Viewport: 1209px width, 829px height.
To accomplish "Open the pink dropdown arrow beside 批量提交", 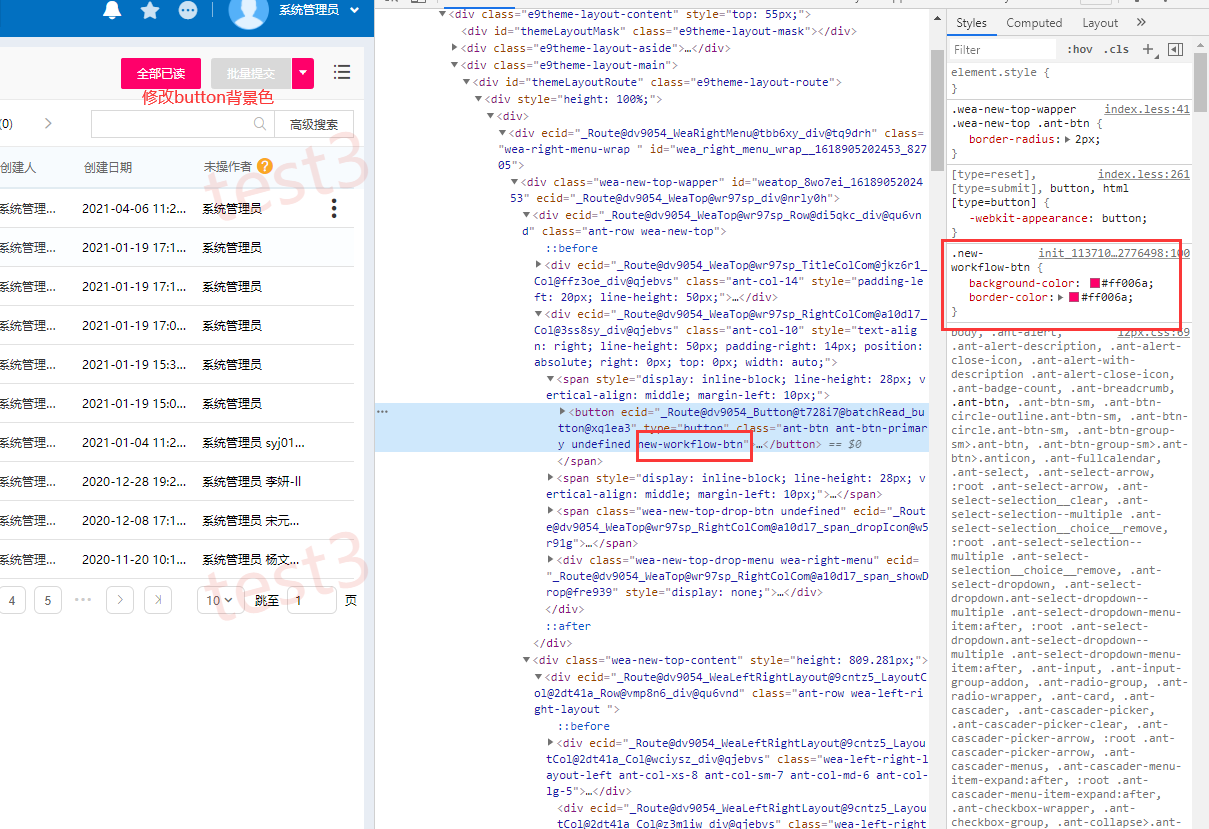I will click(x=303, y=73).
